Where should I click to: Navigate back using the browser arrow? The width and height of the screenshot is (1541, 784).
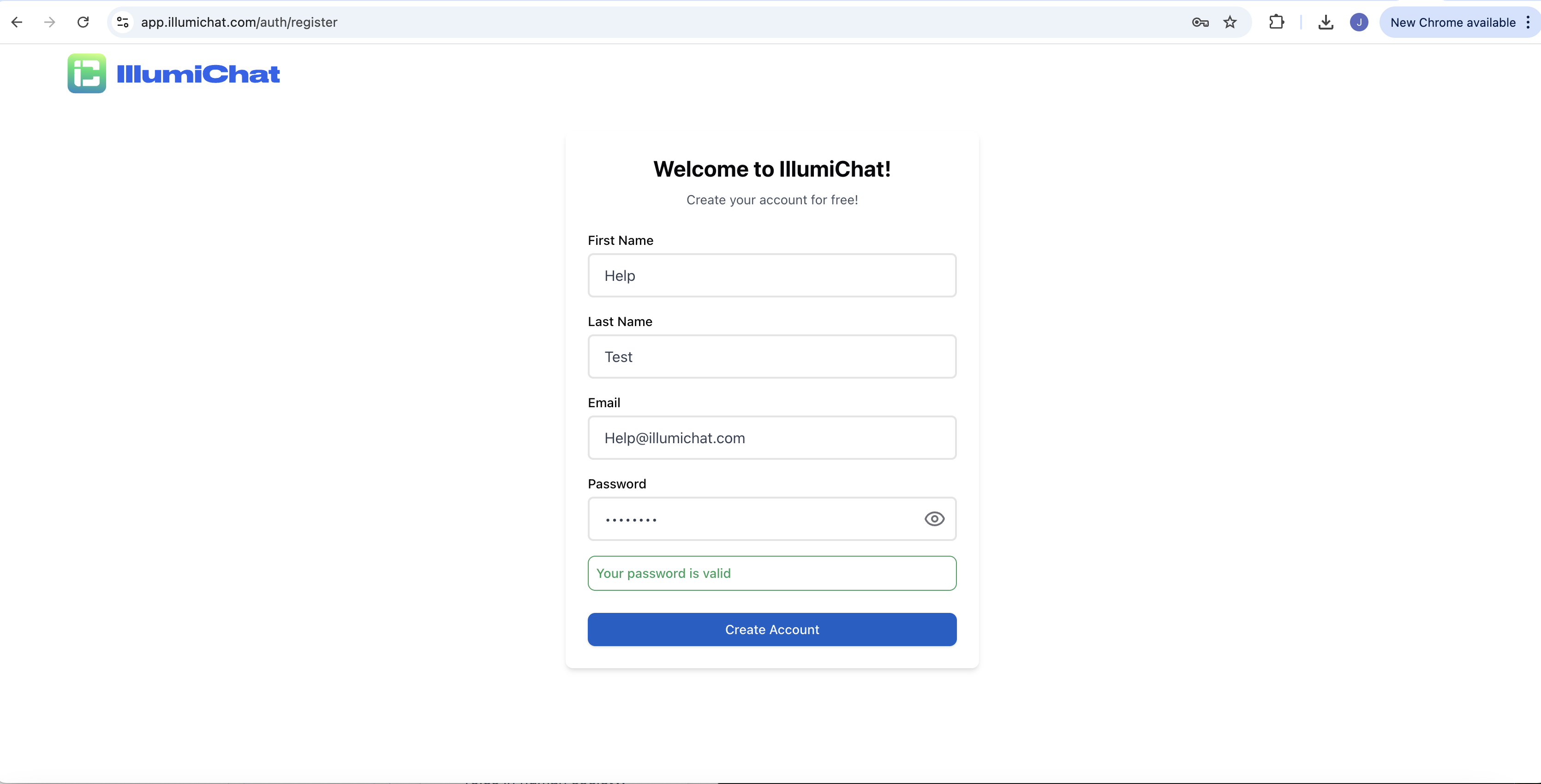17,22
